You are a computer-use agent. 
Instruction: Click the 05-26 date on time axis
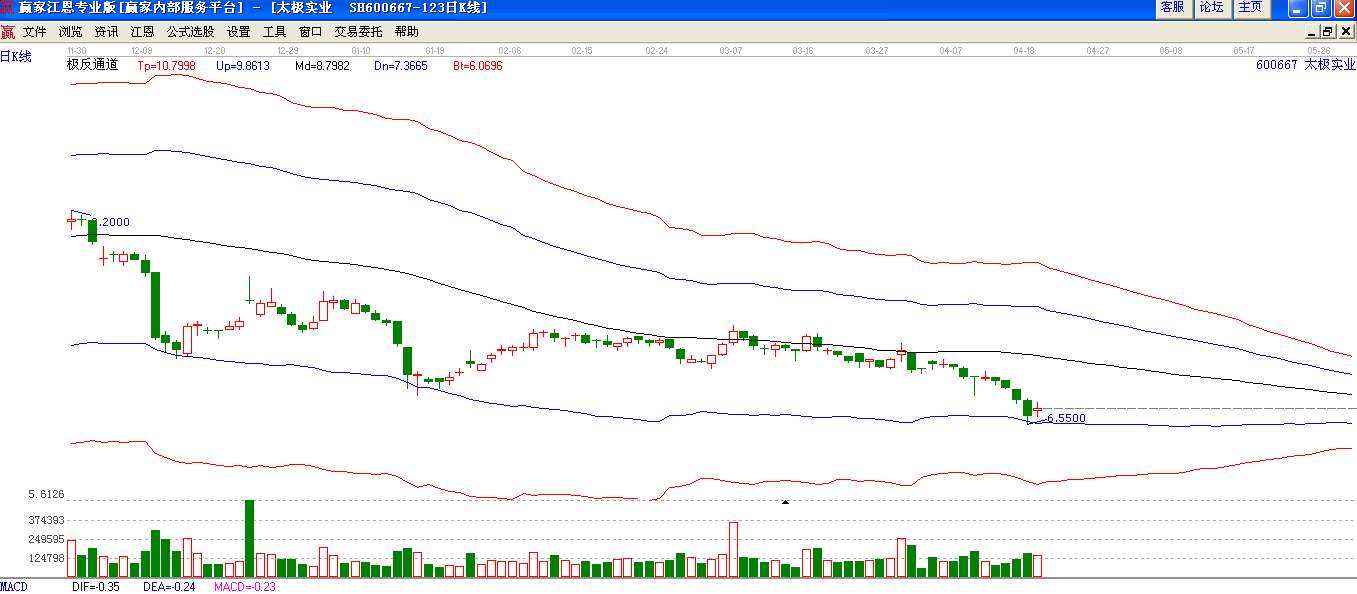click(1319, 50)
